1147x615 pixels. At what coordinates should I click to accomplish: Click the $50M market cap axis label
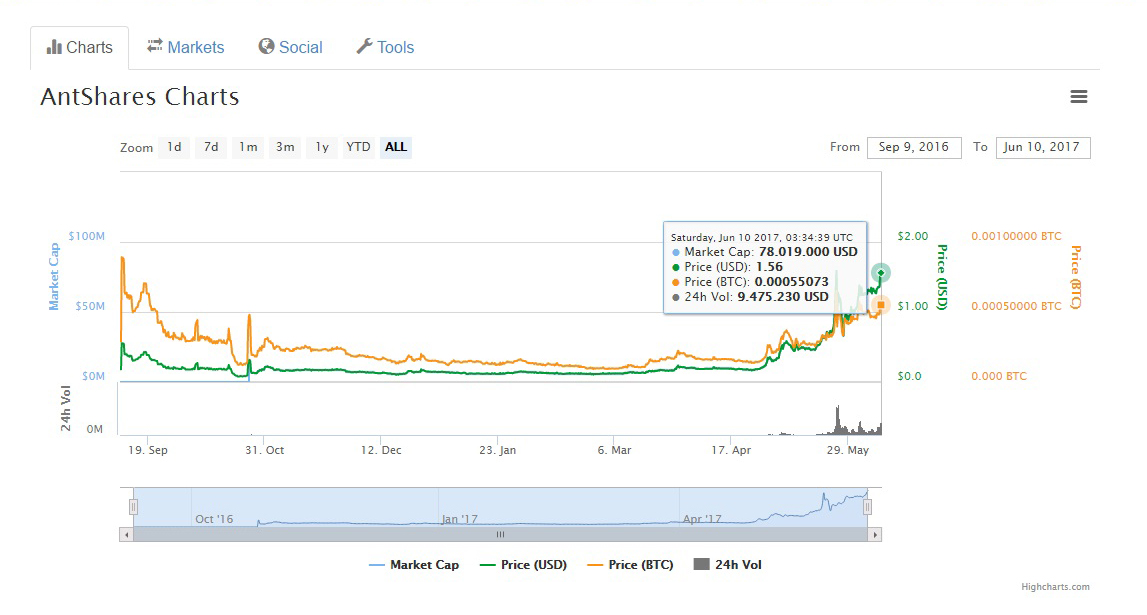[x=90, y=306]
